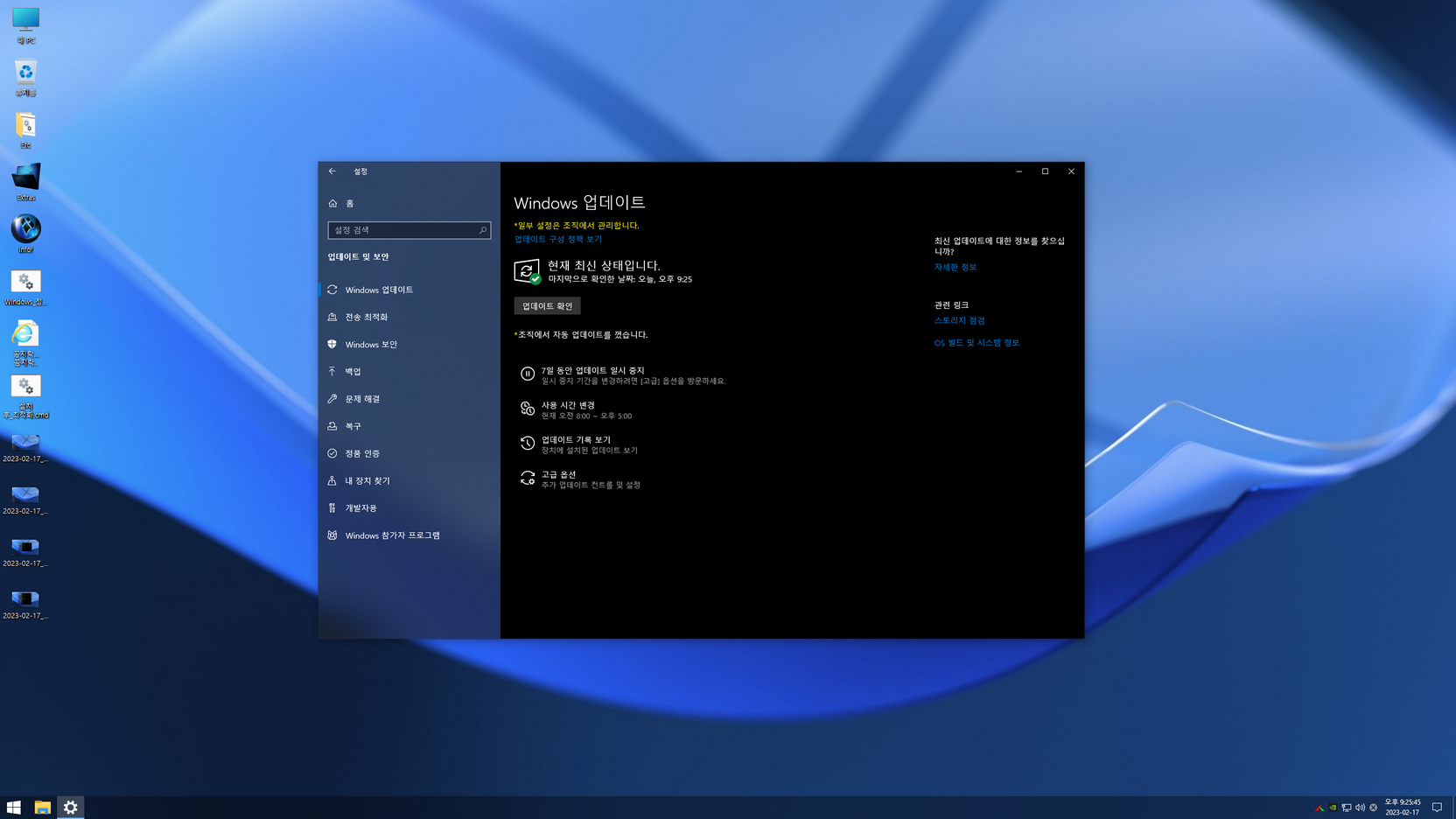Click the gray X circle tray icon
This screenshot has width=1456, height=819.
[1374, 808]
